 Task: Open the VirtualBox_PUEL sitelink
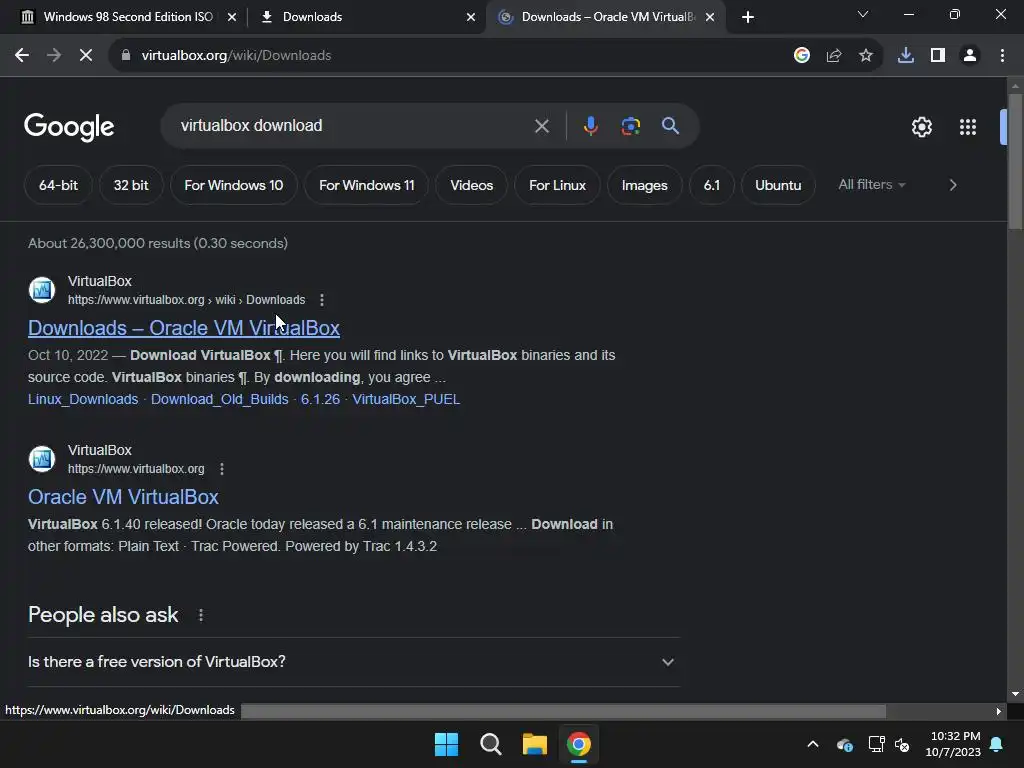pos(406,399)
